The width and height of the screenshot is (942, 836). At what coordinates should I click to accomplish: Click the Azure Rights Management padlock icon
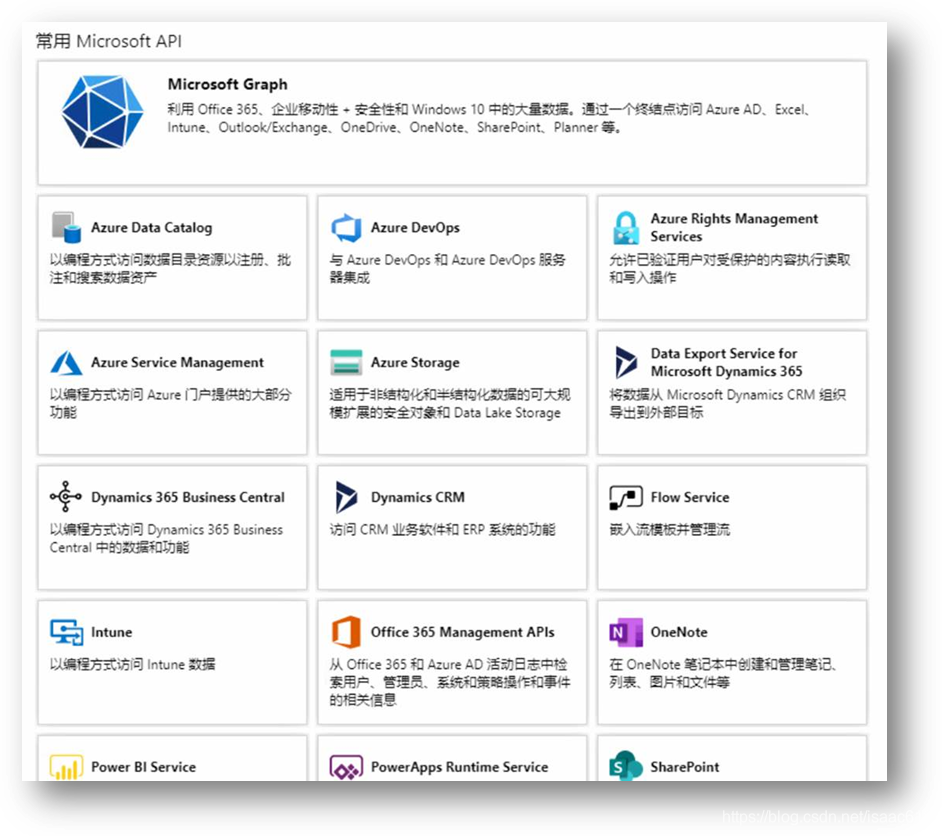626,228
